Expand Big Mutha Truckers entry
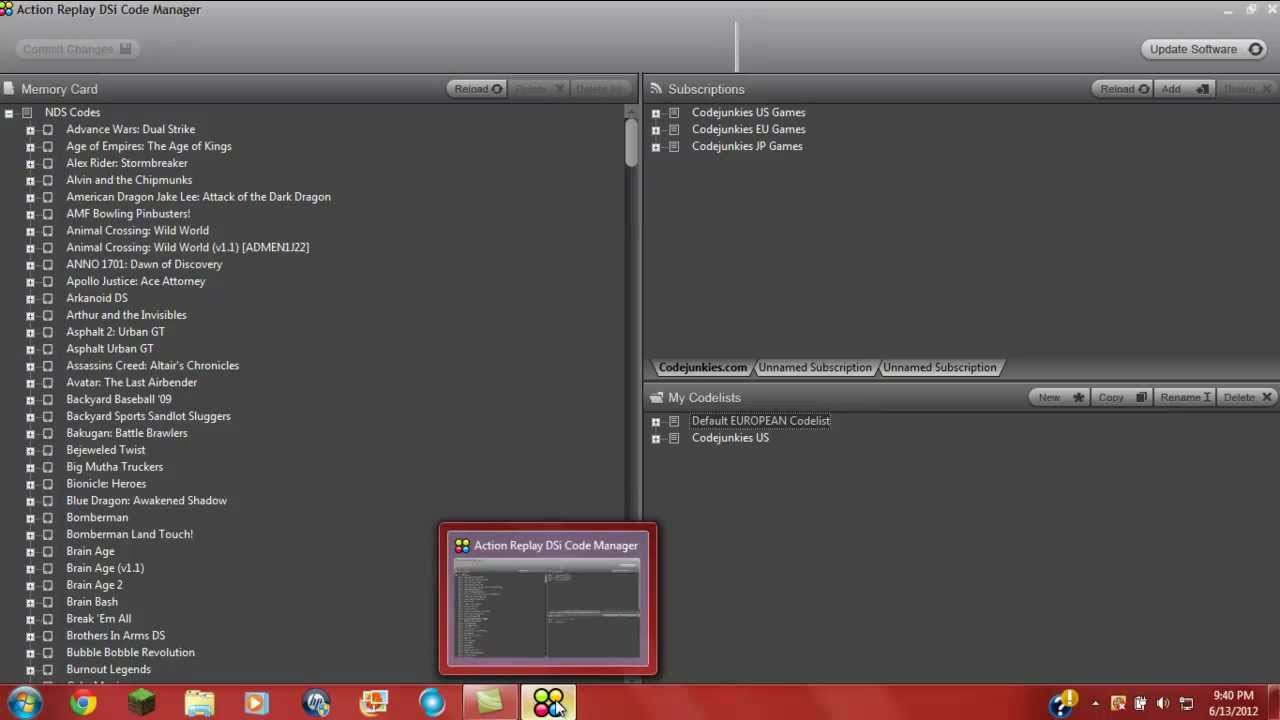 pos(30,467)
